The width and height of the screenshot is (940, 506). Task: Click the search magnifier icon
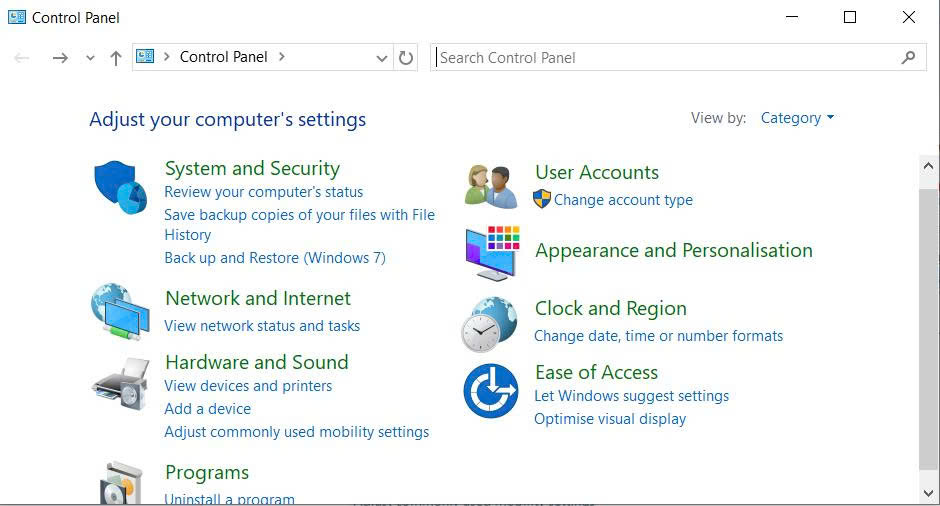tap(908, 58)
